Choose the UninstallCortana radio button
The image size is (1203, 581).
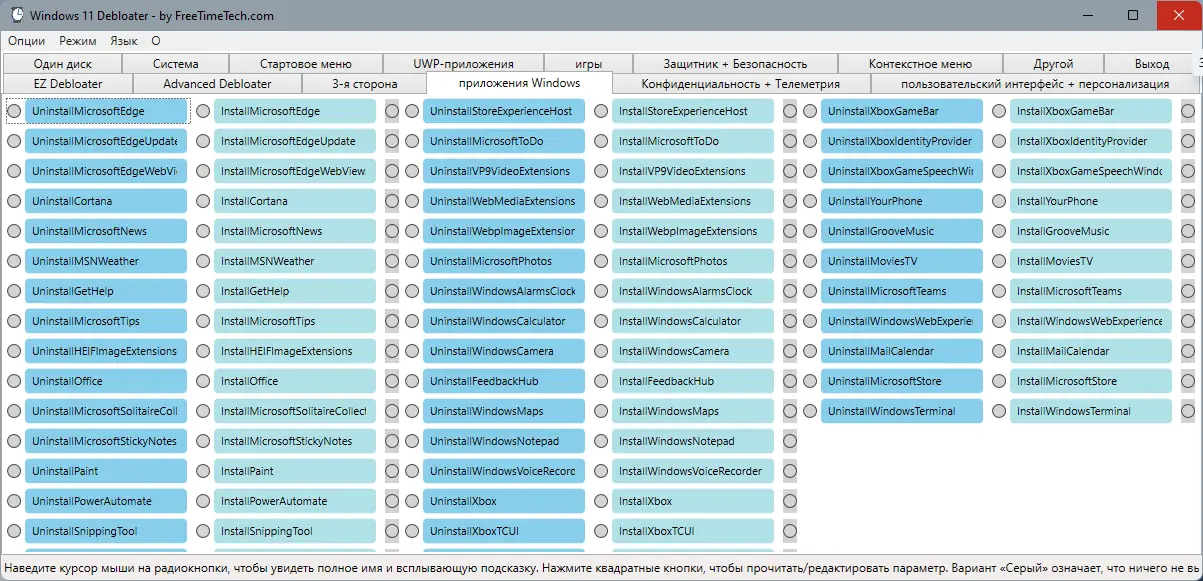coord(14,201)
